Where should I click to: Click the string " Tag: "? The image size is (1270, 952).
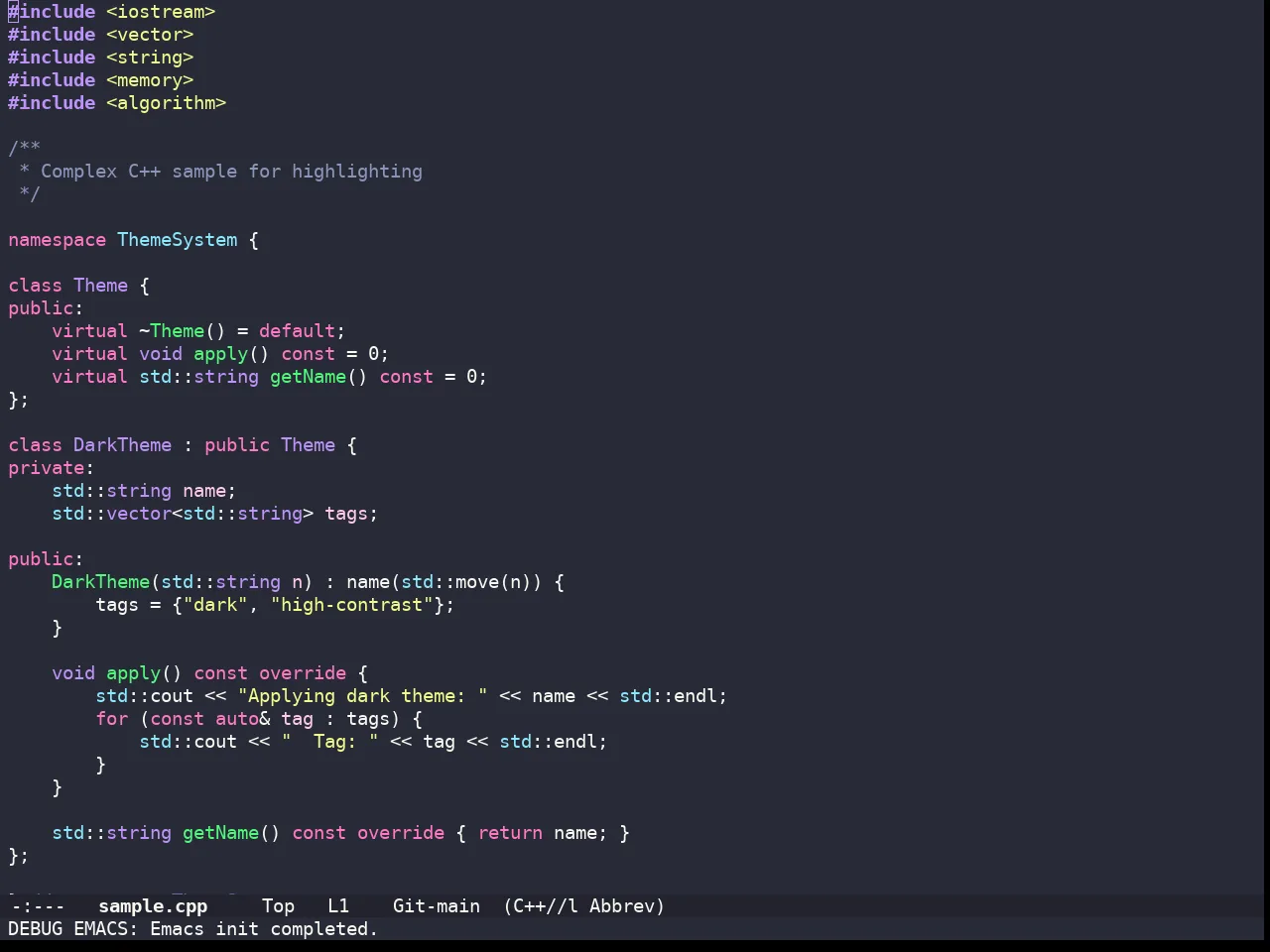(x=329, y=742)
